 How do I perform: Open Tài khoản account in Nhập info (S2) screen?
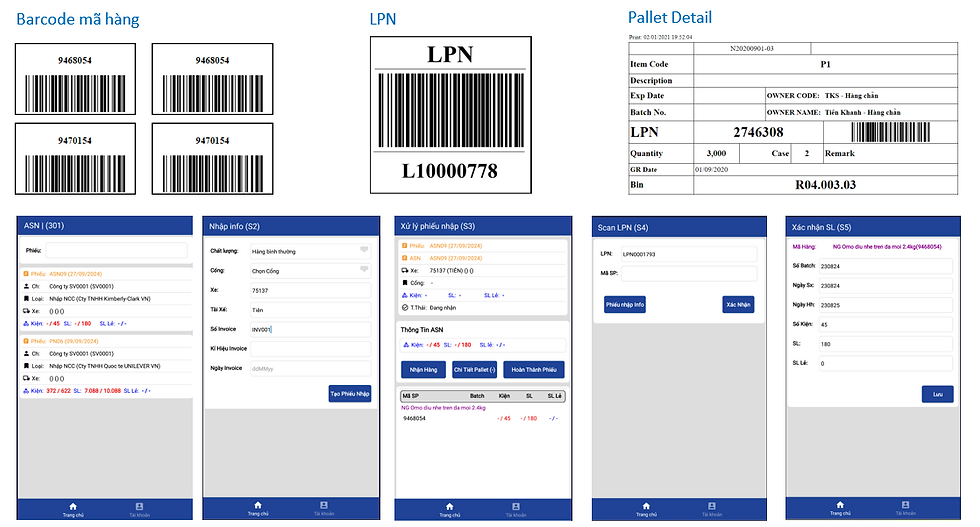tap(324, 508)
